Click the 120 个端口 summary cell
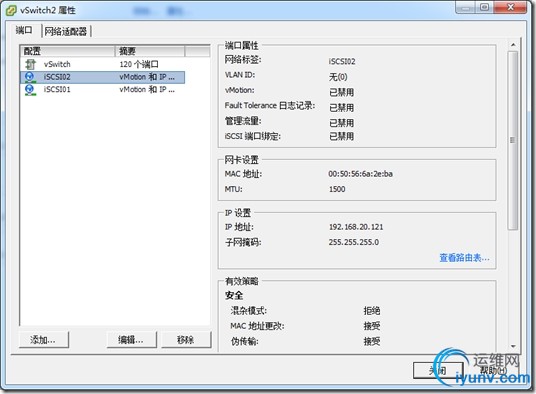This screenshot has height=394, width=536. pyautogui.click(x=139, y=64)
